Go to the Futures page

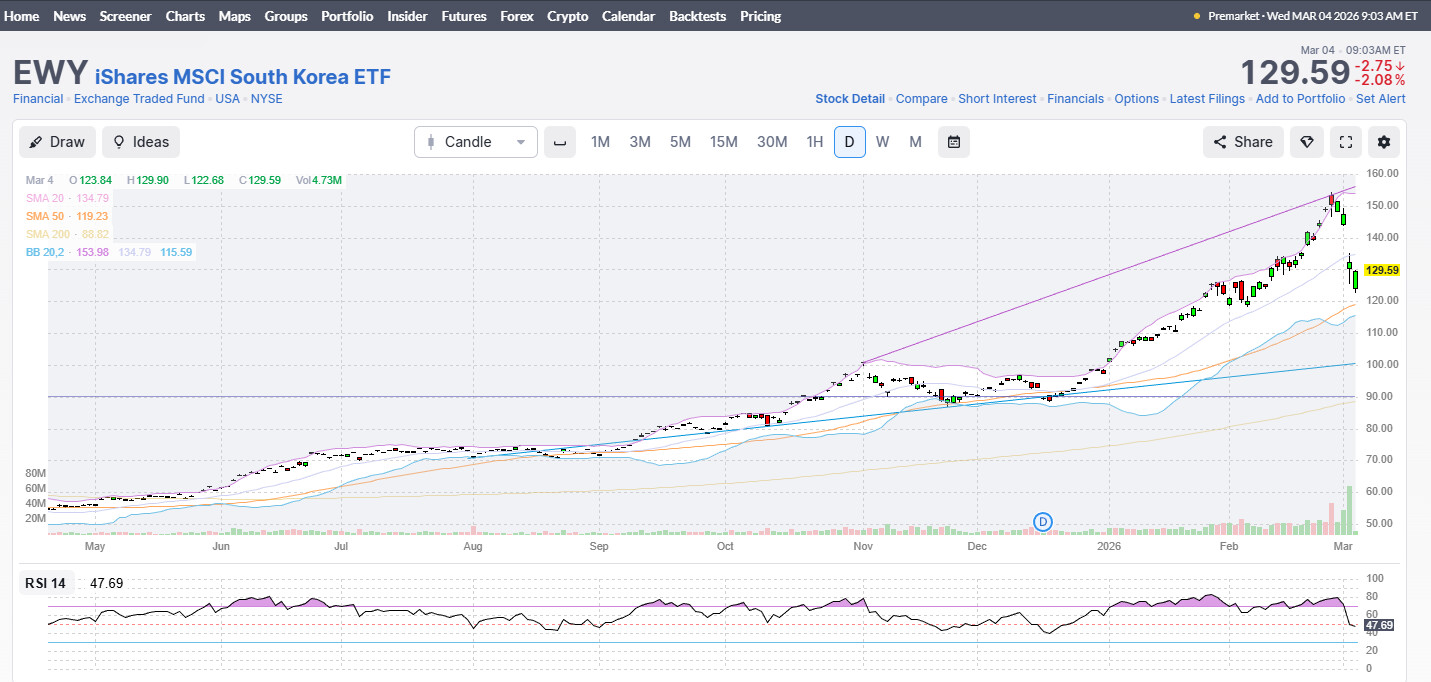(464, 16)
